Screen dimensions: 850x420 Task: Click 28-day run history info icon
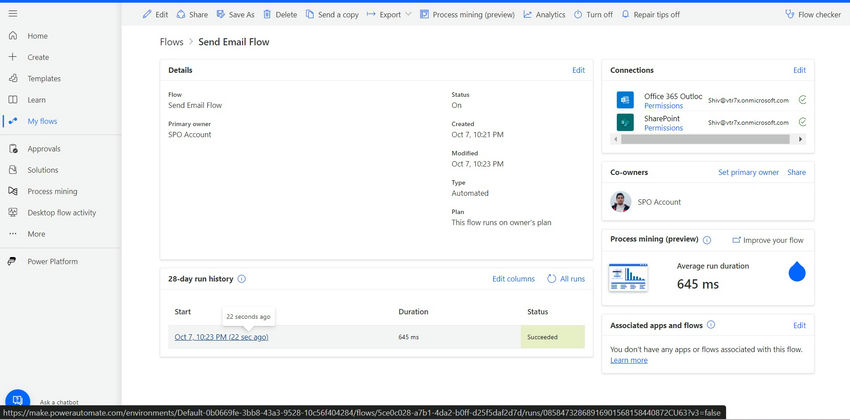coord(242,279)
